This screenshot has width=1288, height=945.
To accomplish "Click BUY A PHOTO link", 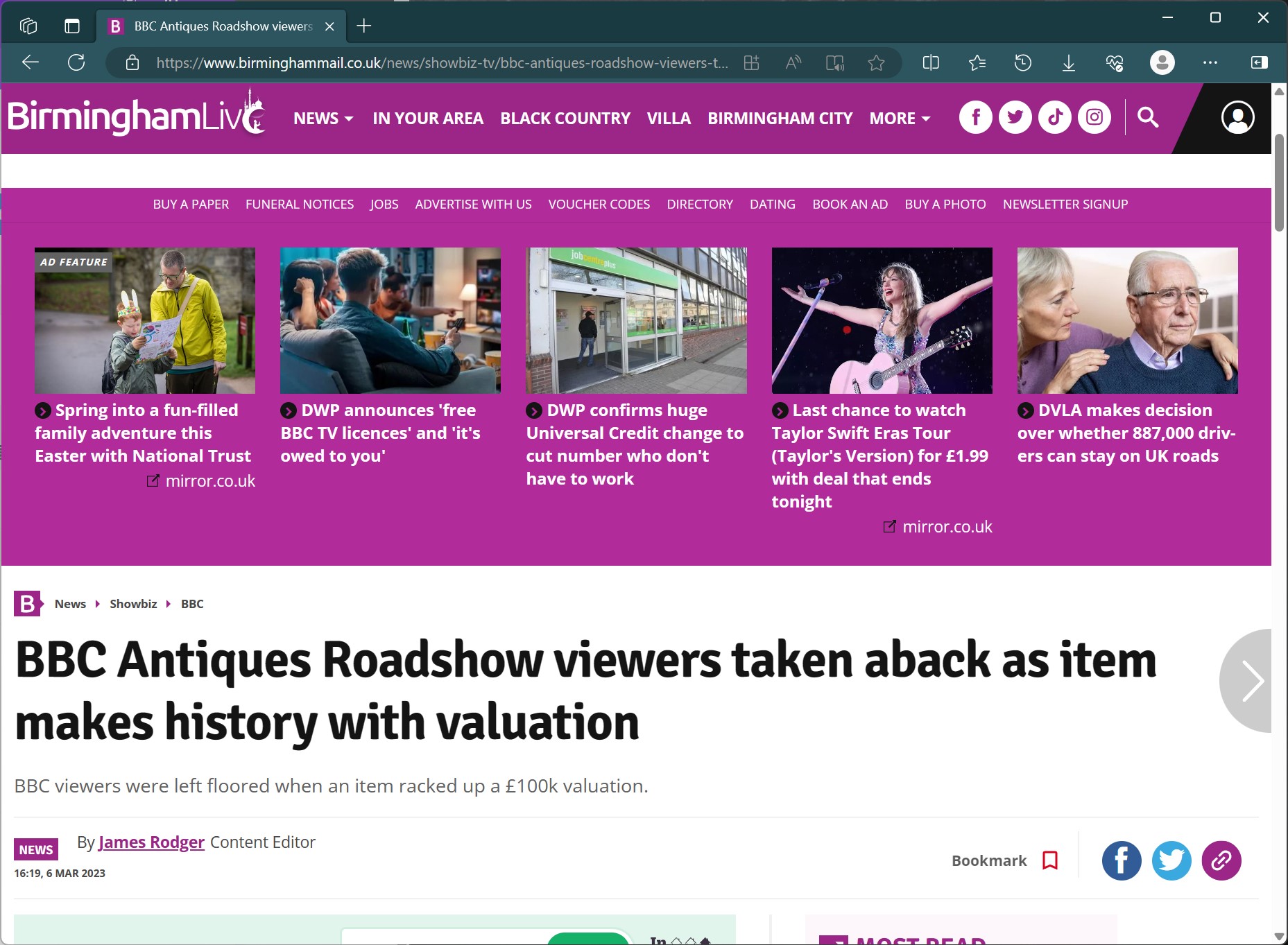I will [x=945, y=205].
